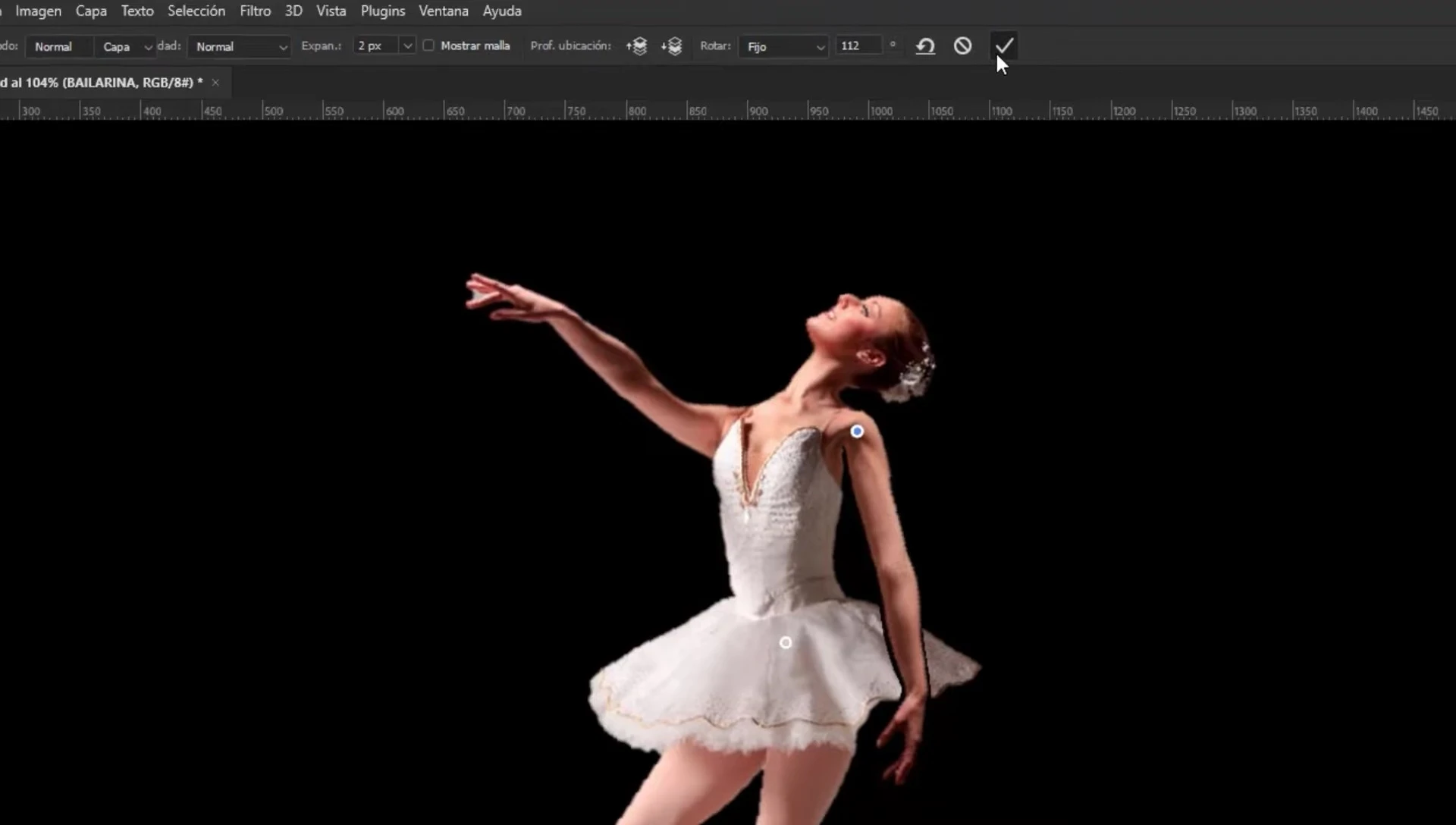Image resolution: width=1456 pixels, height=825 pixels.
Task: Select the blue pin on the shoulder
Action: (857, 431)
